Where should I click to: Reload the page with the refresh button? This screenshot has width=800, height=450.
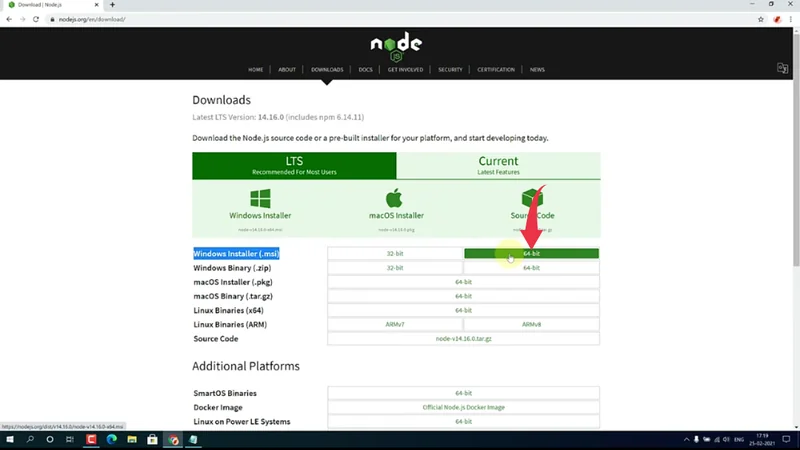36,19
